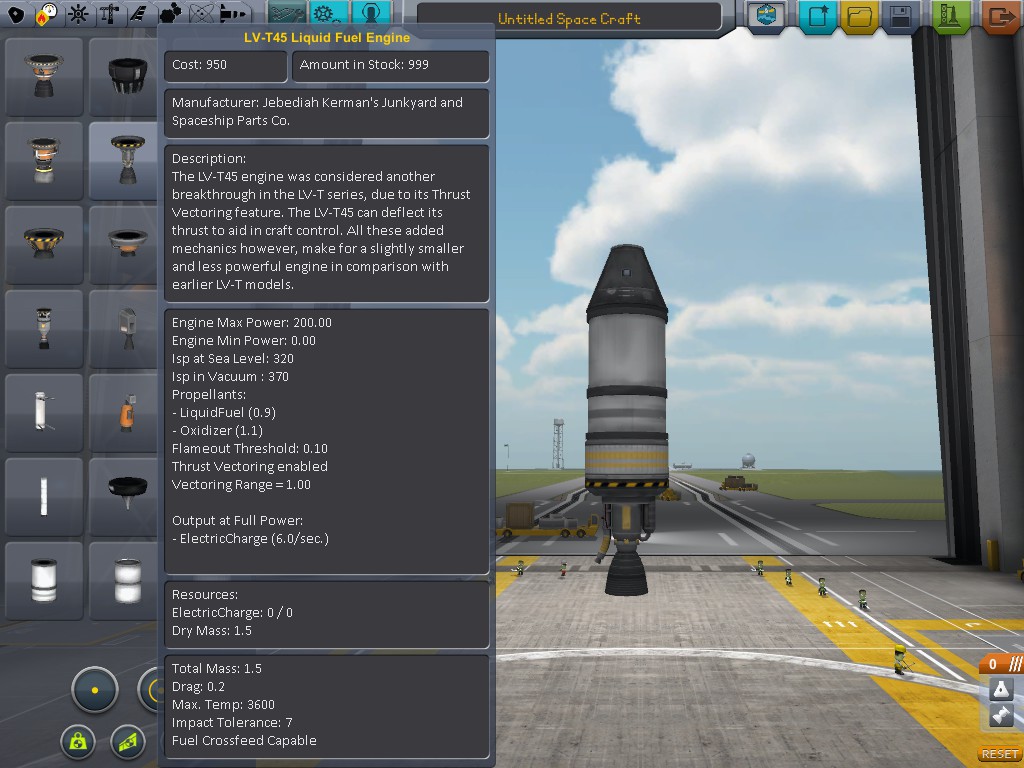Click the 'Isp at Sea Level: 320' line
This screenshot has height=768, width=1024.
point(232,359)
